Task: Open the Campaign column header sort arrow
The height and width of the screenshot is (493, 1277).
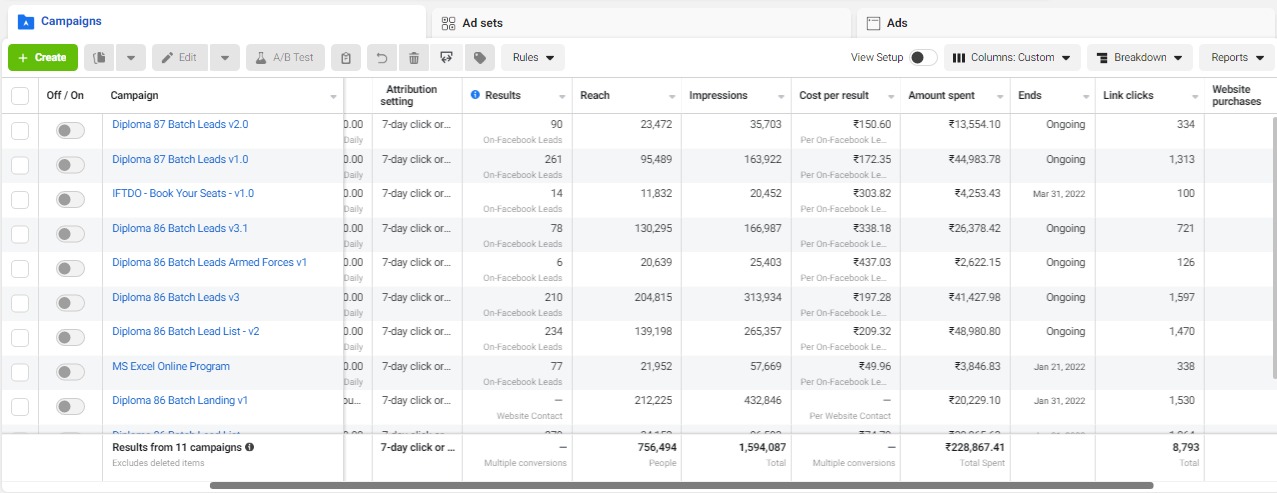Action: [x=333, y=97]
